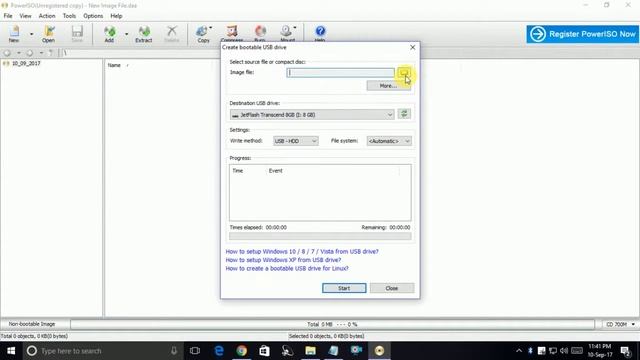640x360 pixels.
Task: Open the New dropdown arrow in toolbar
Action: [x=31, y=34]
